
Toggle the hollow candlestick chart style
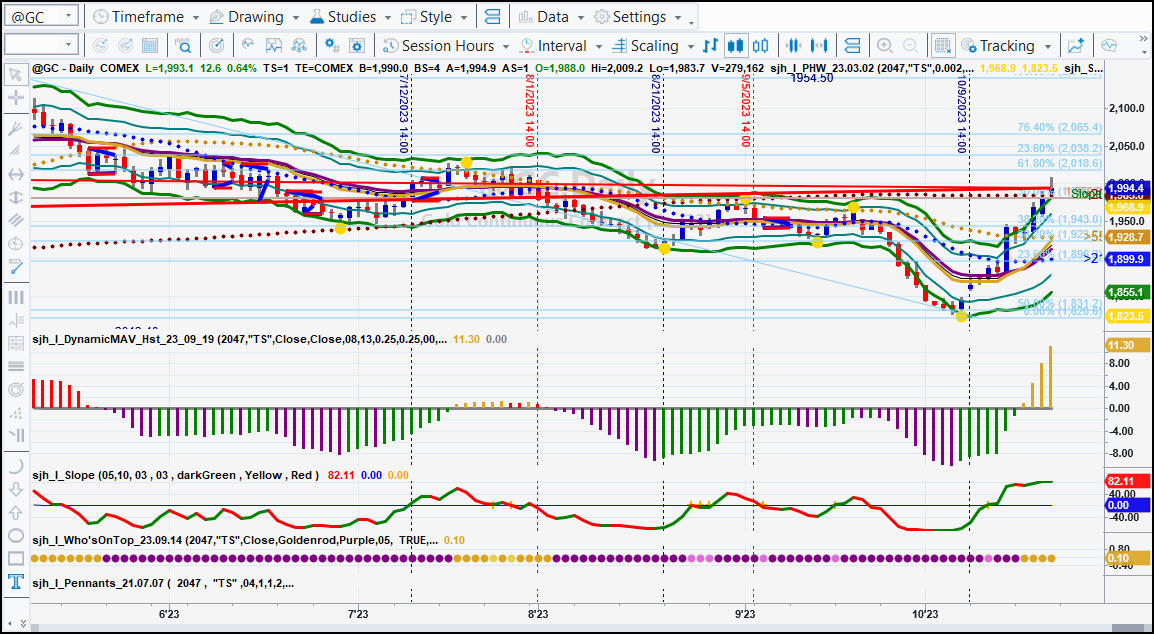pyautogui.click(x=760, y=46)
